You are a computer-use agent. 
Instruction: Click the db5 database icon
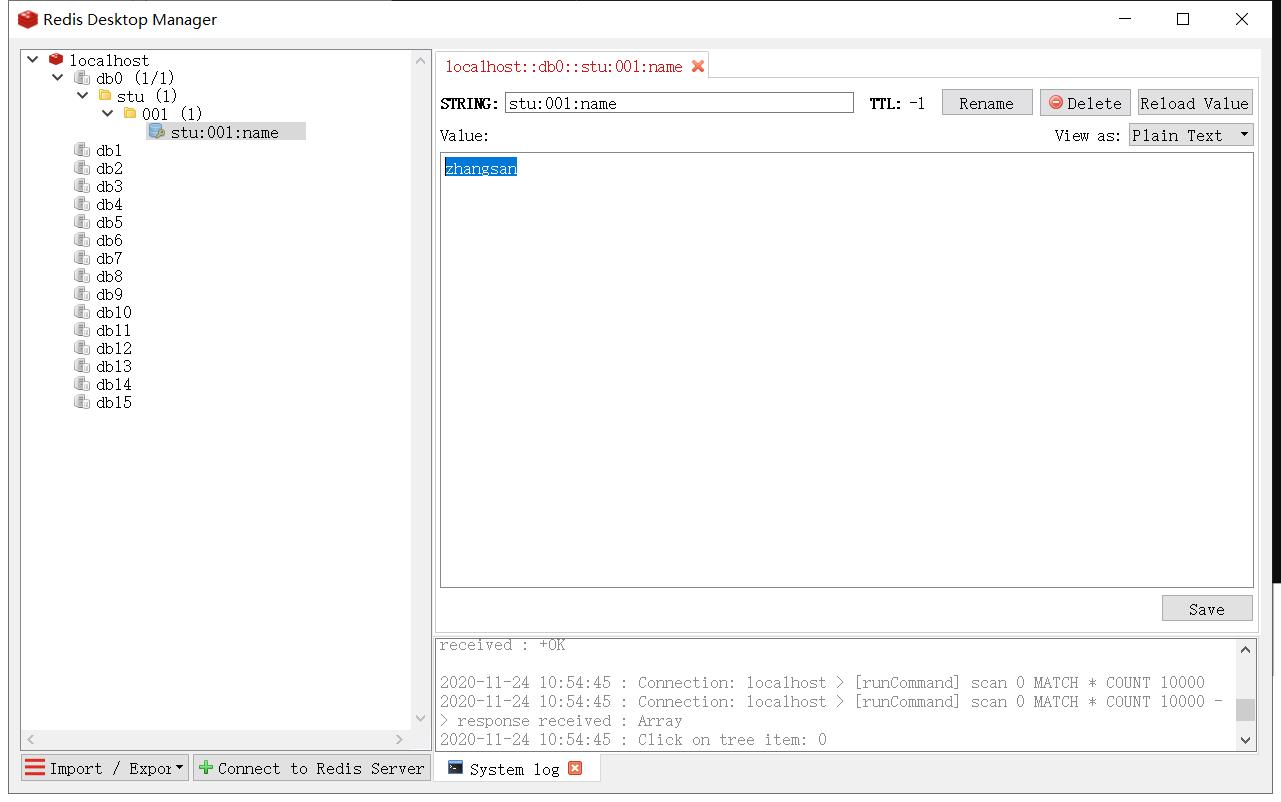pos(82,222)
